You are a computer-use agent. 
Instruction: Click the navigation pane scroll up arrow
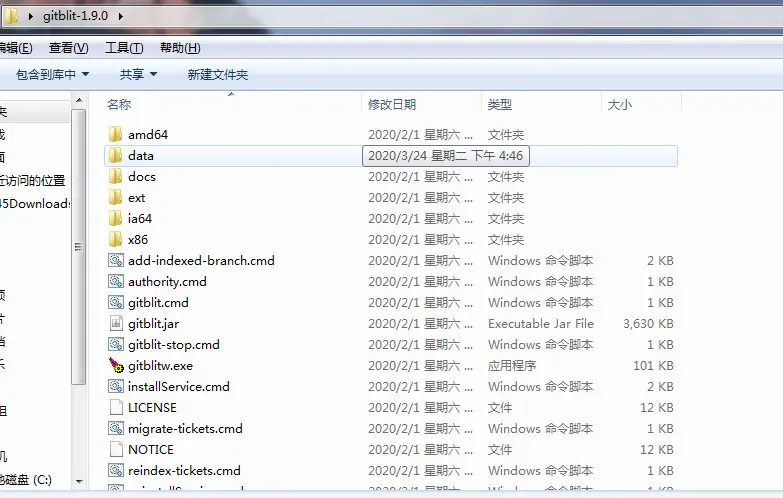tap(79, 100)
